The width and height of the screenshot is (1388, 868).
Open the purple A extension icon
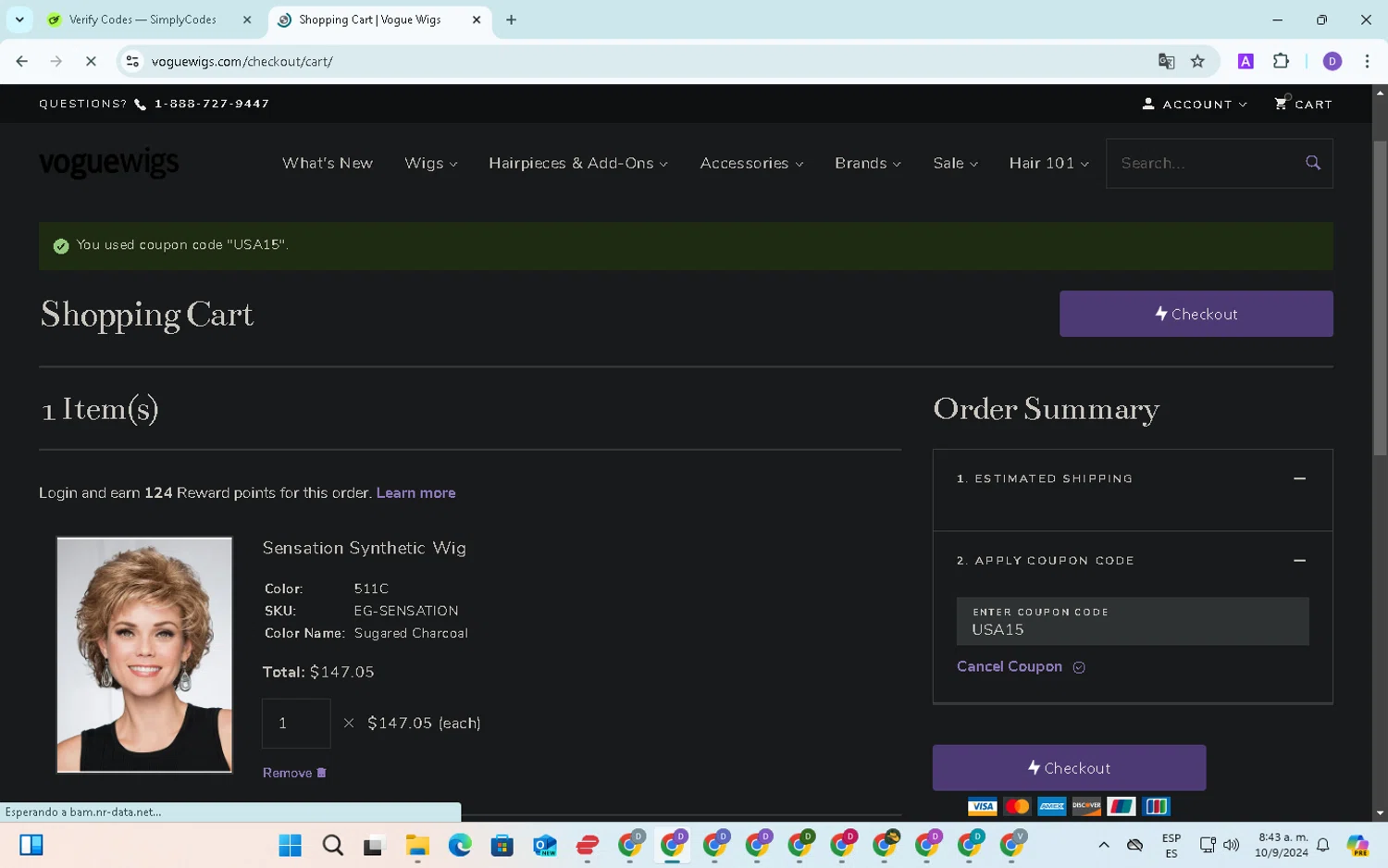[1245, 61]
